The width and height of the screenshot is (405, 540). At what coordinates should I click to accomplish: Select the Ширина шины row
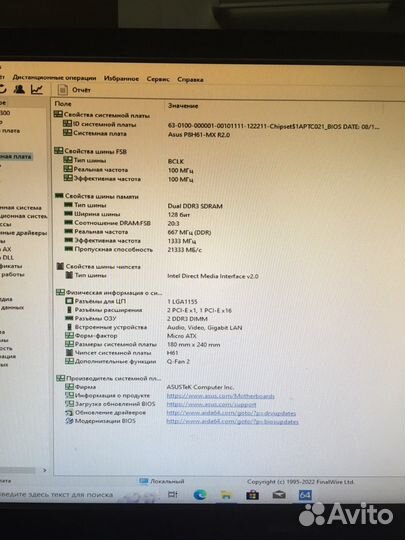(x=127, y=214)
